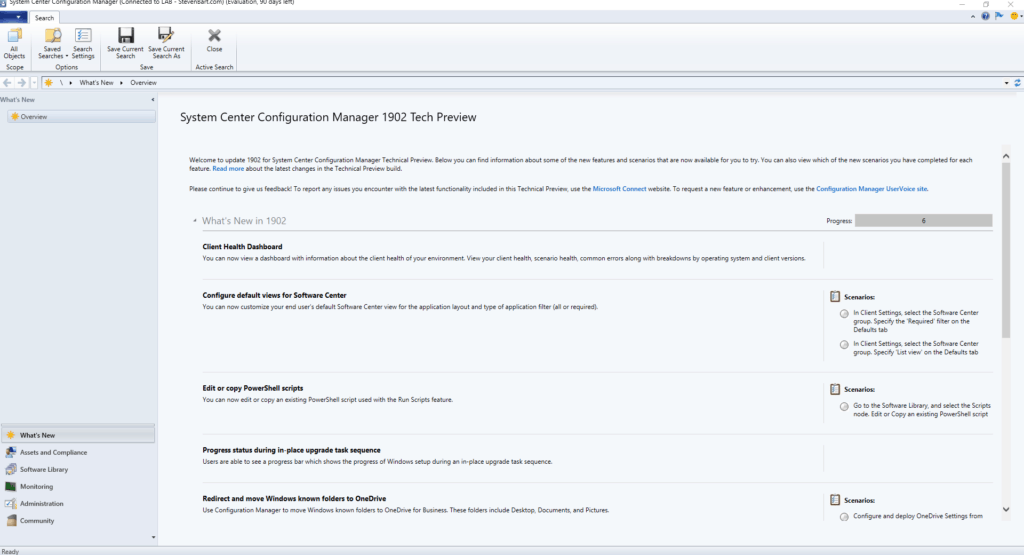Expand workspace options arrow at pane bottom
Screen dimensions: 1024x555
(x=153, y=537)
